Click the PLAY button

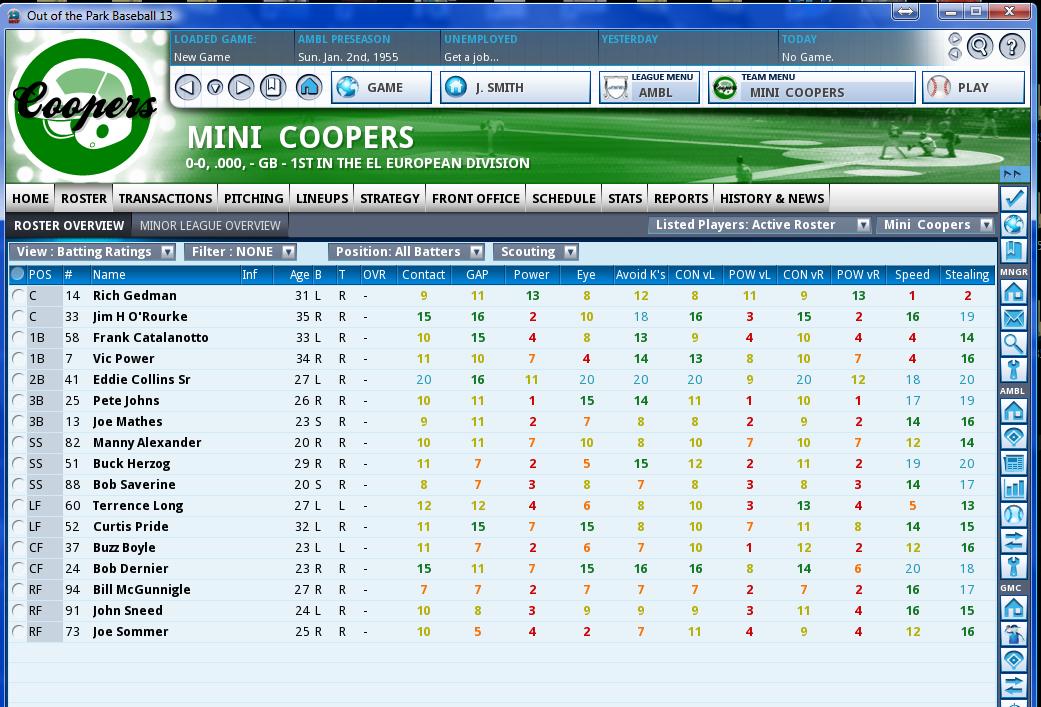(973, 87)
